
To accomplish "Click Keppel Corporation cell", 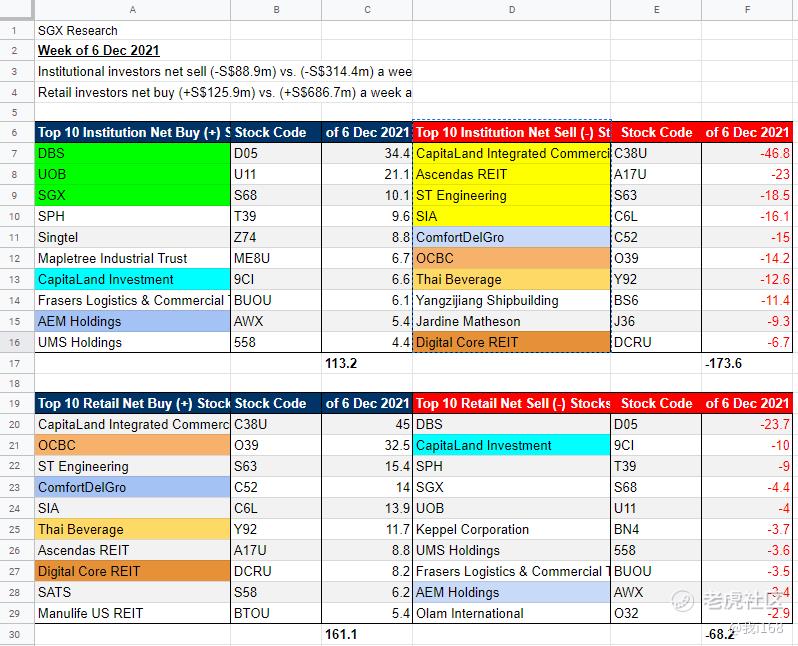I will tap(511, 529).
